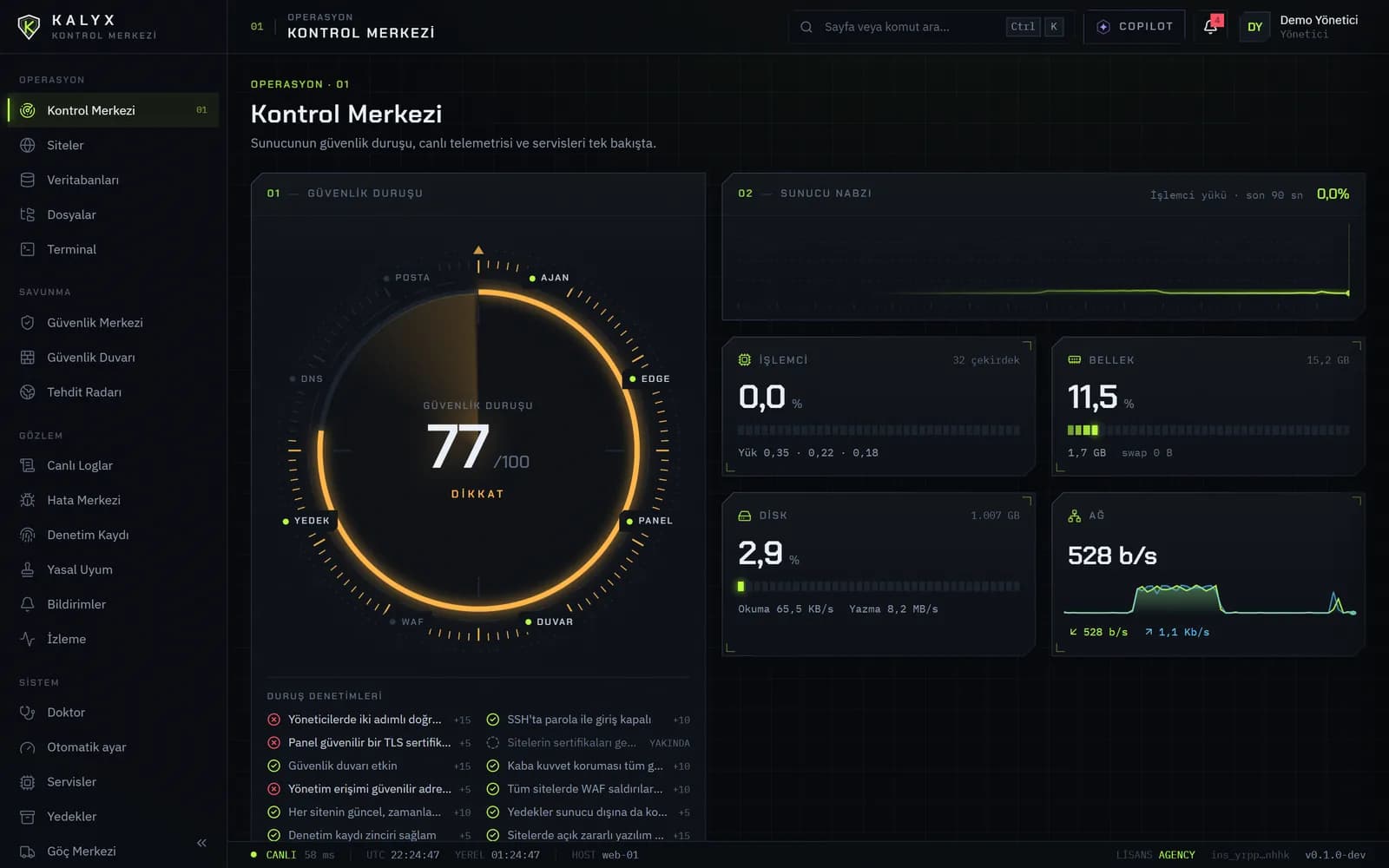Image resolution: width=1389 pixels, height=868 pixels.
Task: Navigate to Yedekler menu entry
Action: click(x=113, y=816)
